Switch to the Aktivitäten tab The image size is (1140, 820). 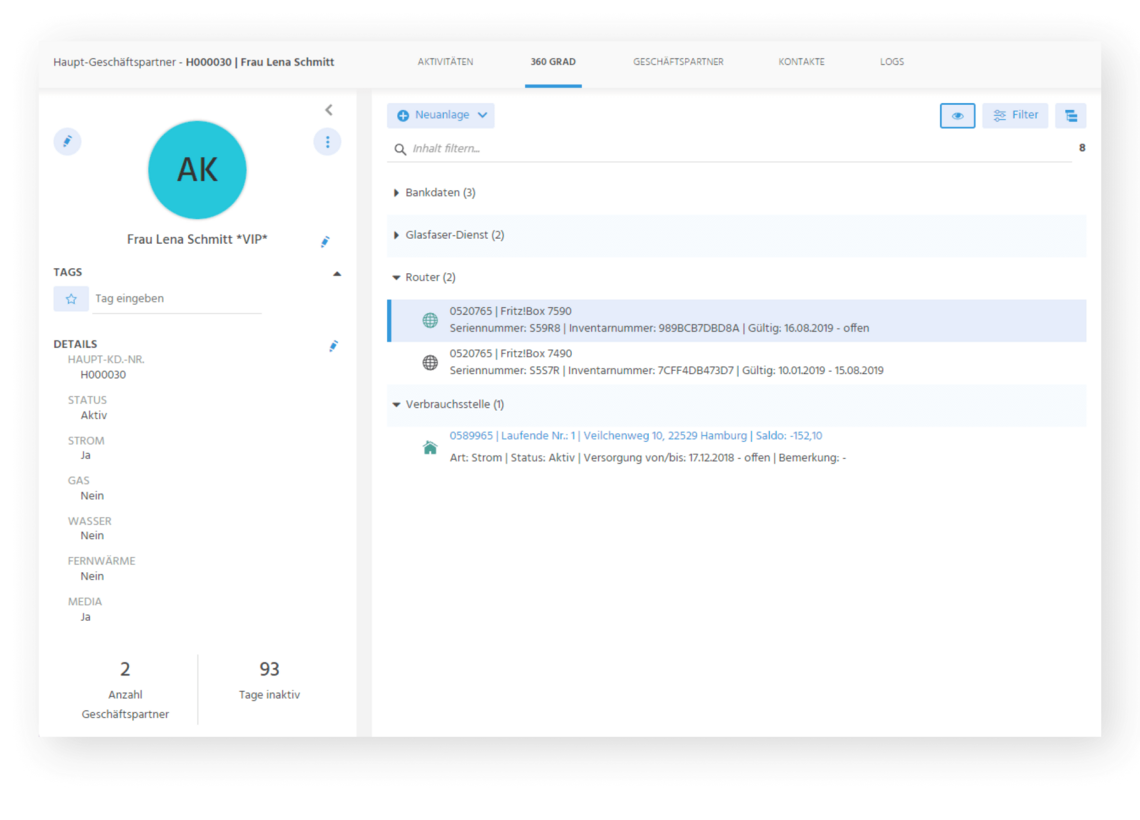[x=445, y=62]
